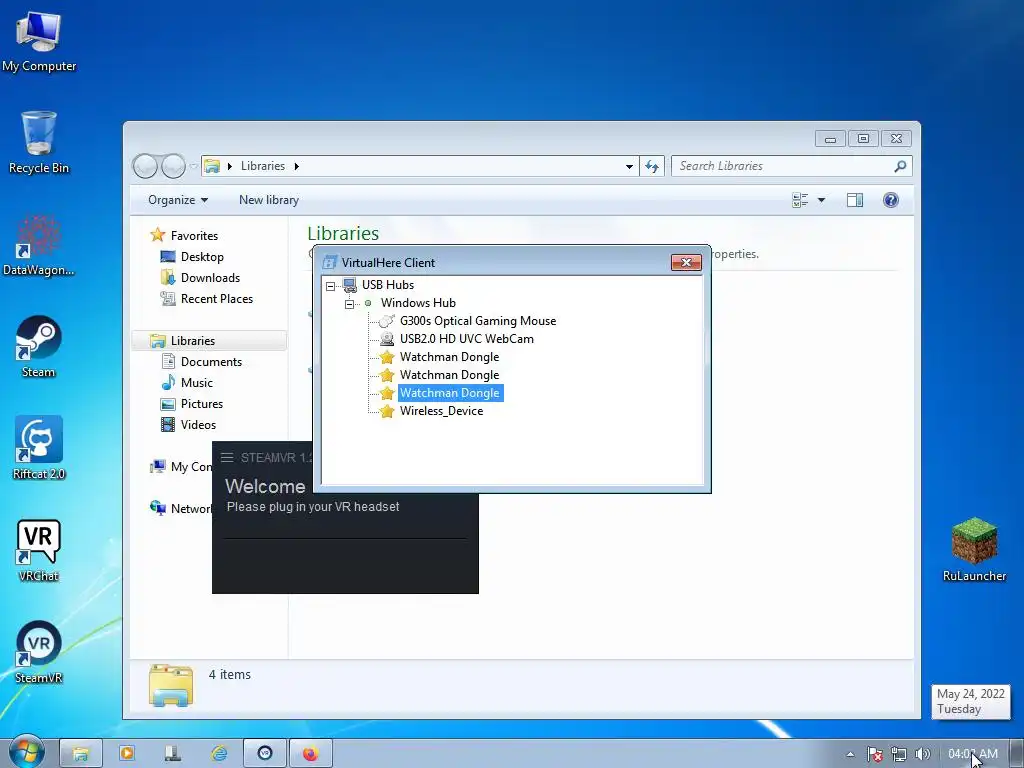The width and height of the screenshot is (1024, 768).
Task: Open Recent Places under Favorites
Action: click(217, 298)
